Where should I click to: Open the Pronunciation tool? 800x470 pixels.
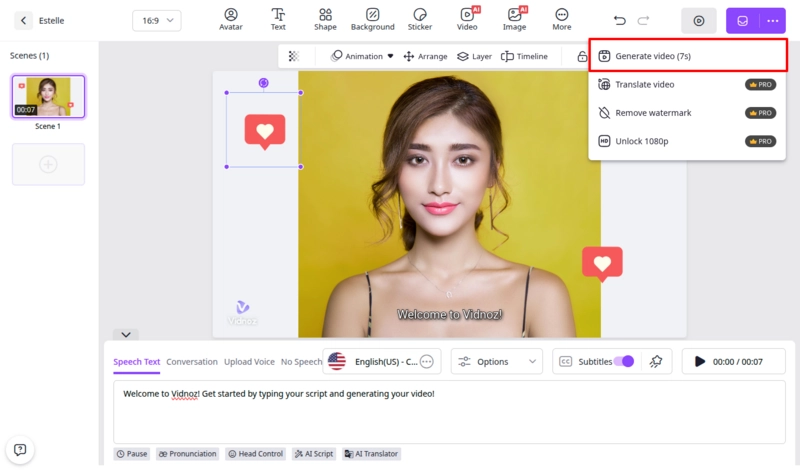click(188, 454)
